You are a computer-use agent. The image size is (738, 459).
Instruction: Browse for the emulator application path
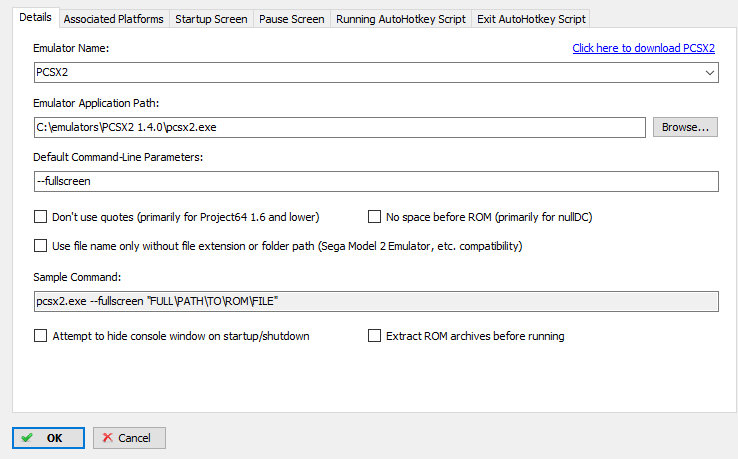pyautogui.click(x=685, y=127)
